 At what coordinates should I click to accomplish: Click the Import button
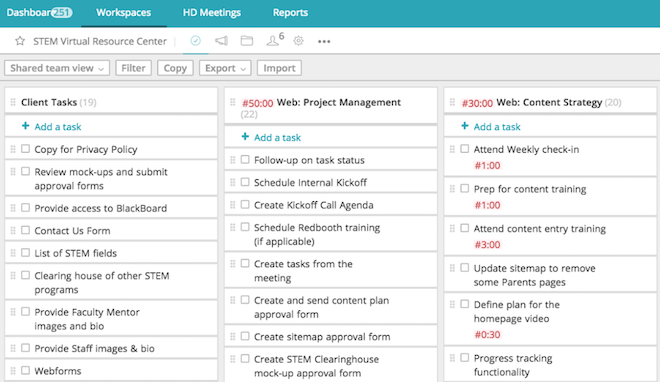click(x=279, y=68)
